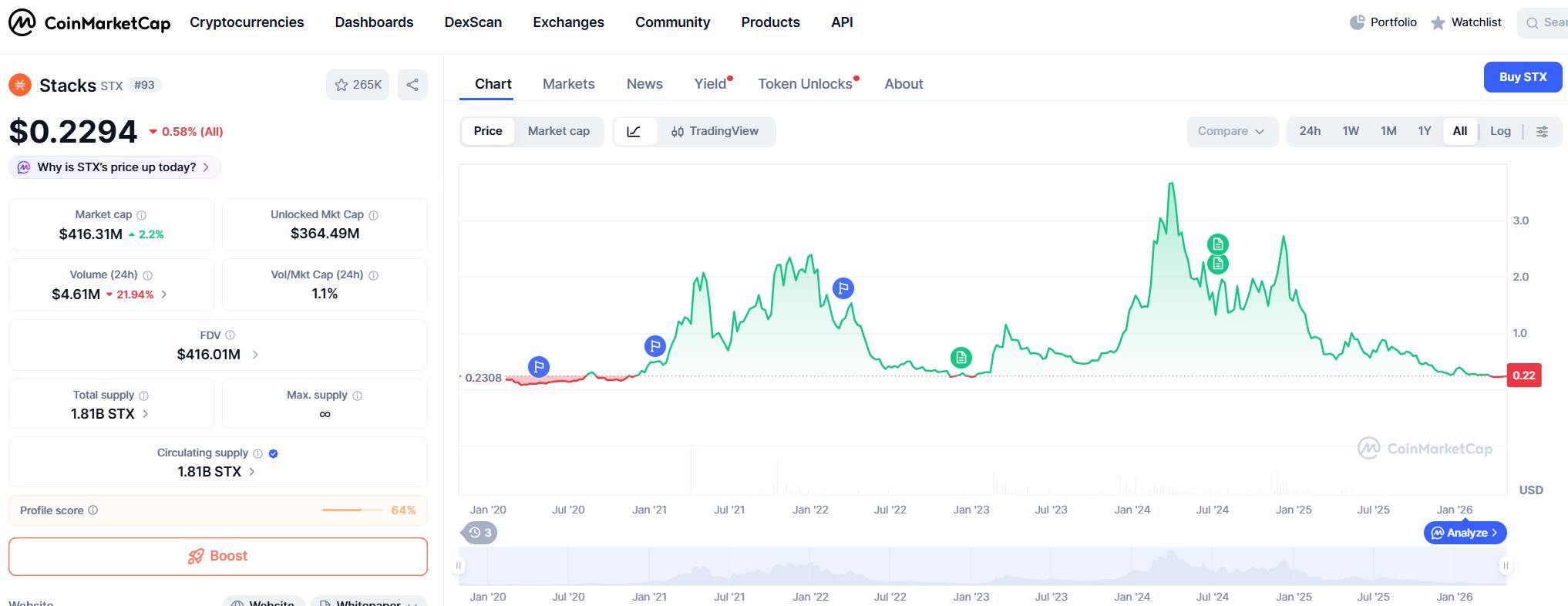Open Cryptocurrencies menu

247,22
